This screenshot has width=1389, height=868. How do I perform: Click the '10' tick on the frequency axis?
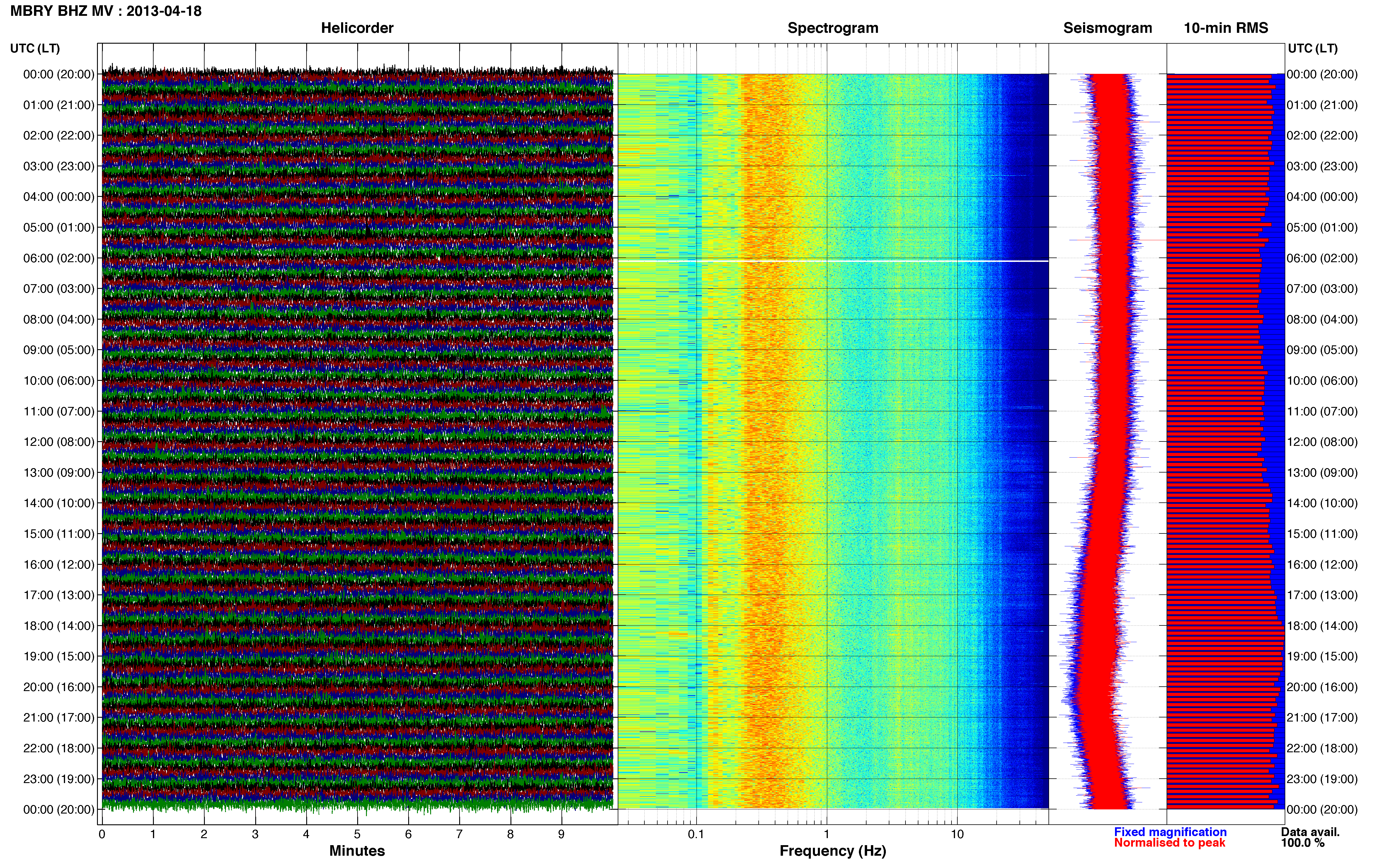pyautogui.click(x=957, y=835)
